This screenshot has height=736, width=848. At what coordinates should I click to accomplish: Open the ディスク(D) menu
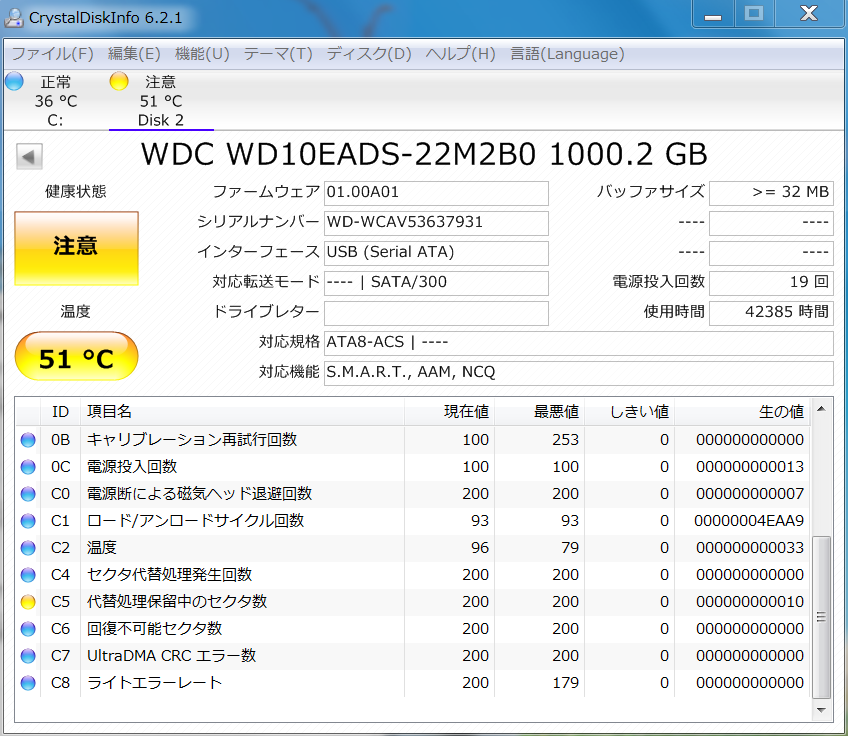369,54
